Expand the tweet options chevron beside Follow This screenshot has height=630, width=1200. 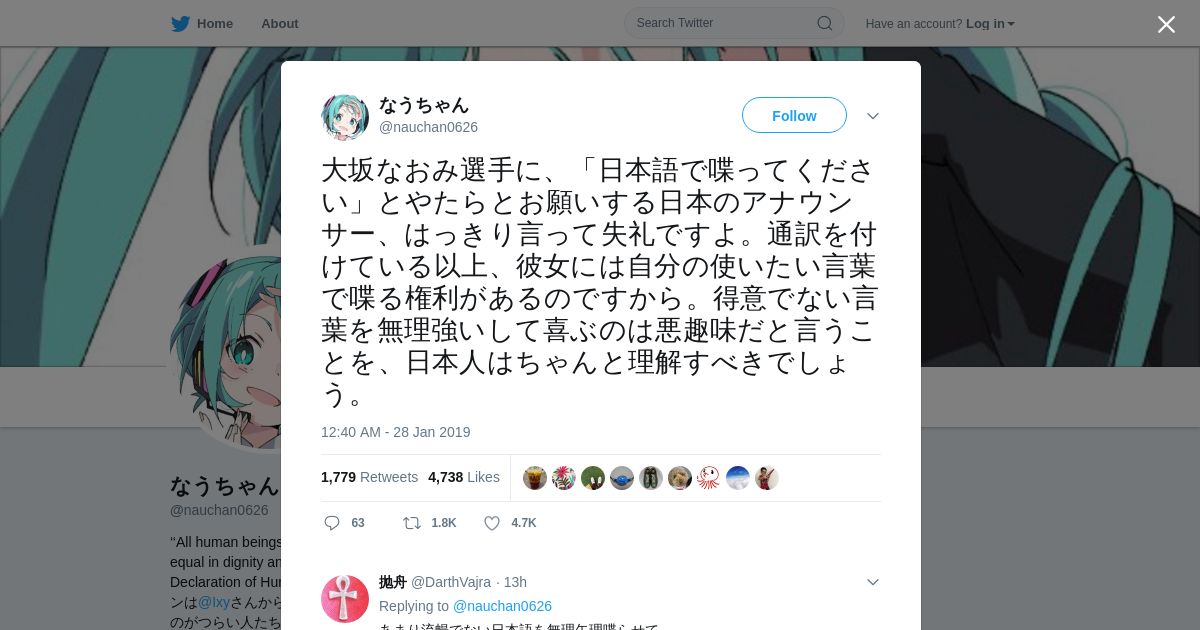tap(873, 116)
